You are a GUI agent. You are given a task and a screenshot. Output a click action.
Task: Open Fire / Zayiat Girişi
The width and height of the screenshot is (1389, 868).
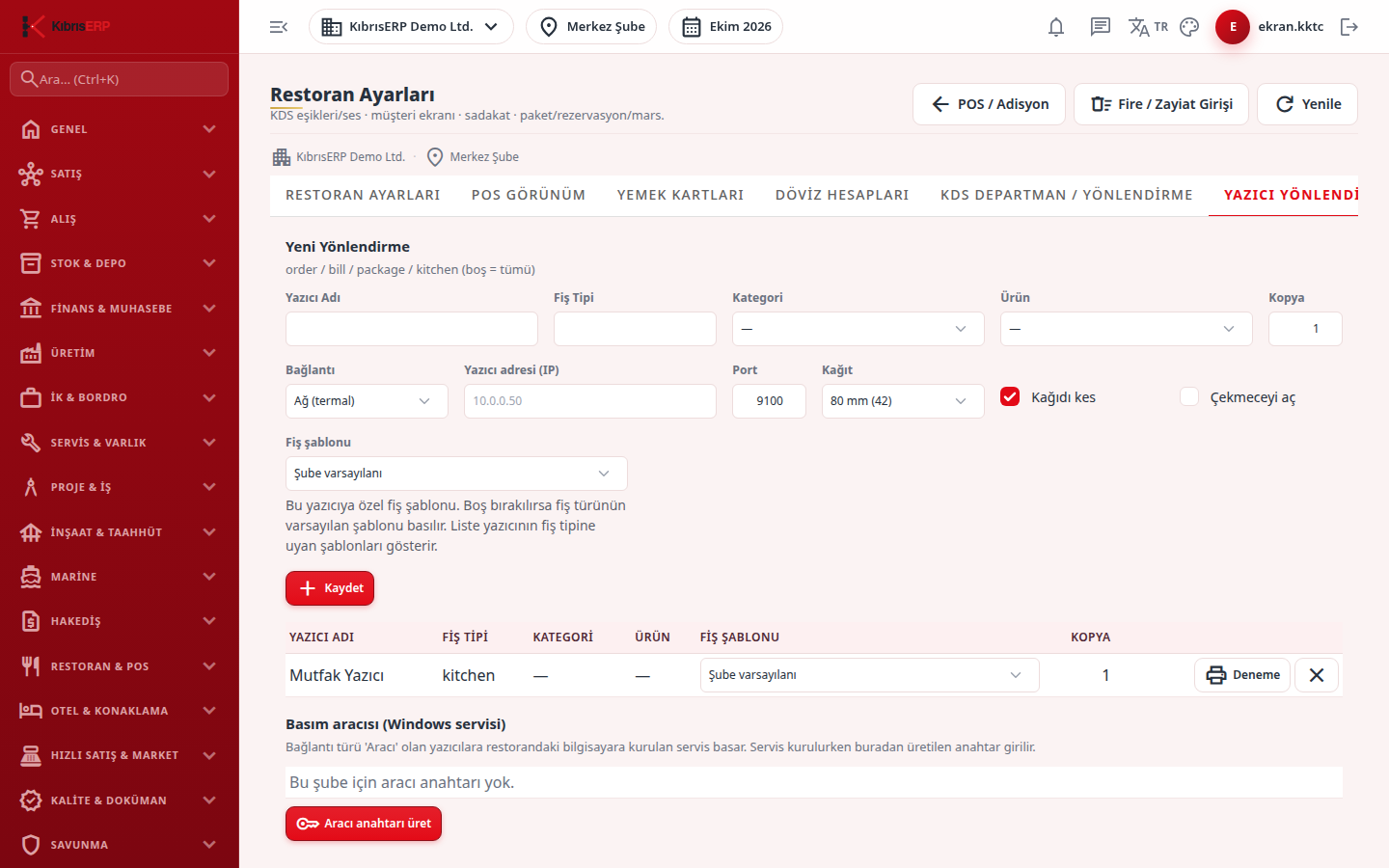click(1161, 104)
